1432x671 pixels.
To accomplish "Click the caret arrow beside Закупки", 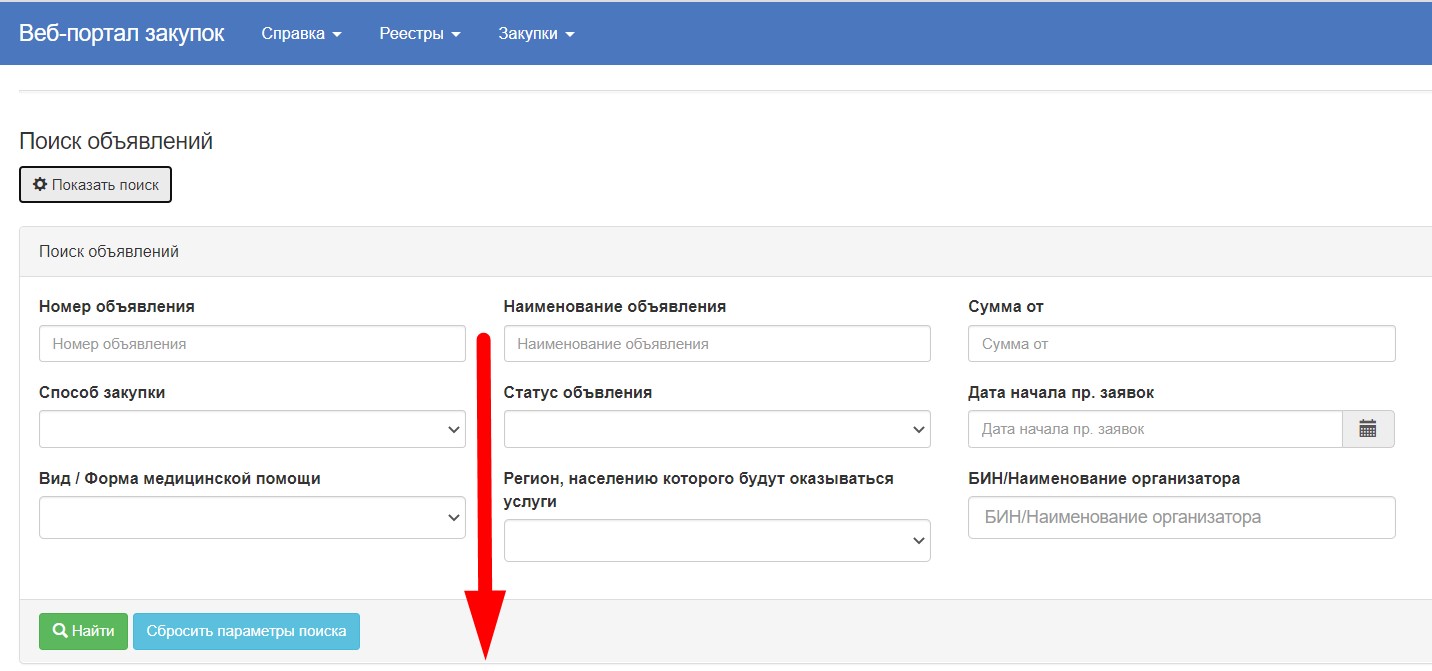I will point(570,35).
